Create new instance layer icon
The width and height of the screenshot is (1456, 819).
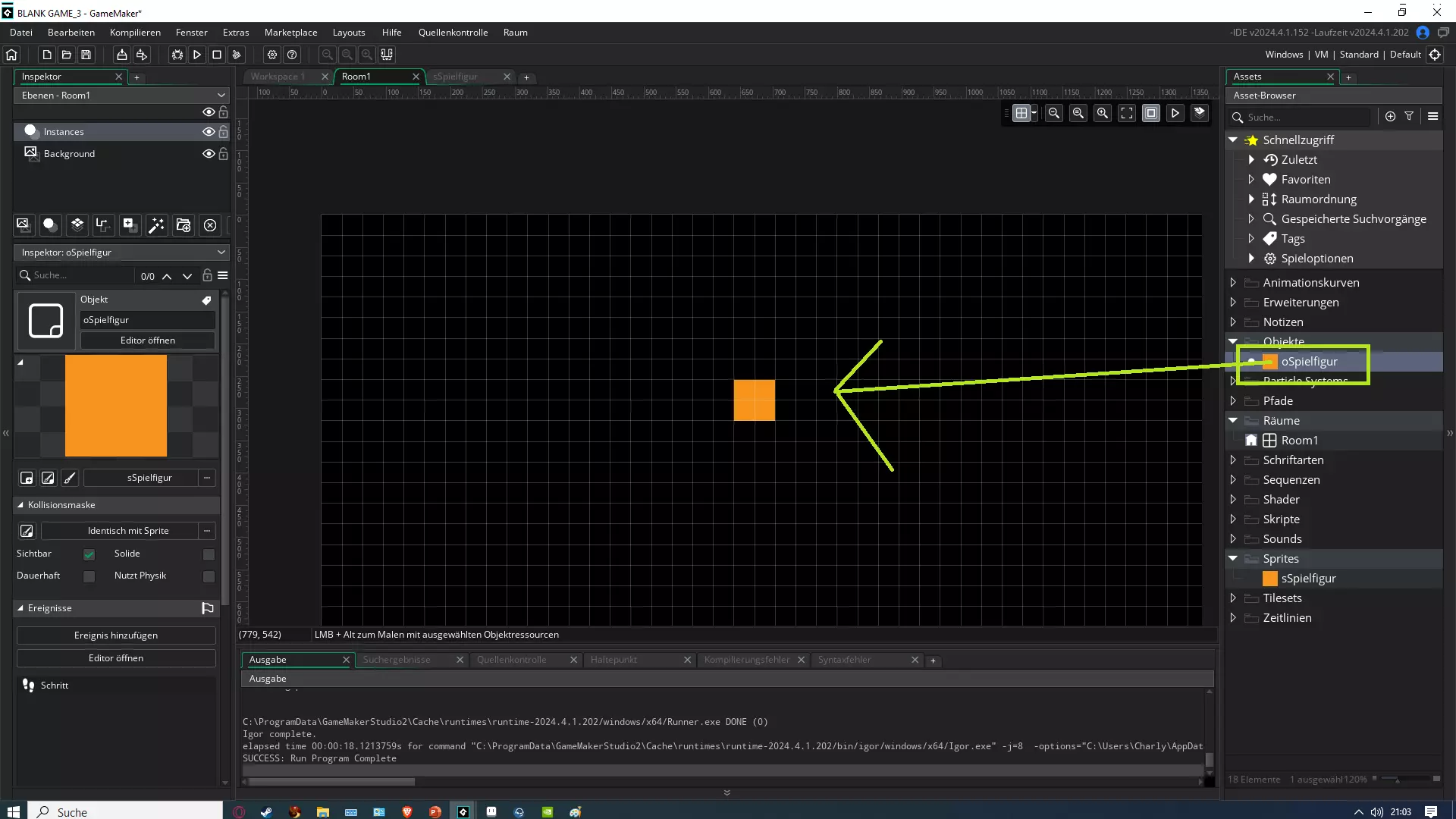click(x=49, y=224)
